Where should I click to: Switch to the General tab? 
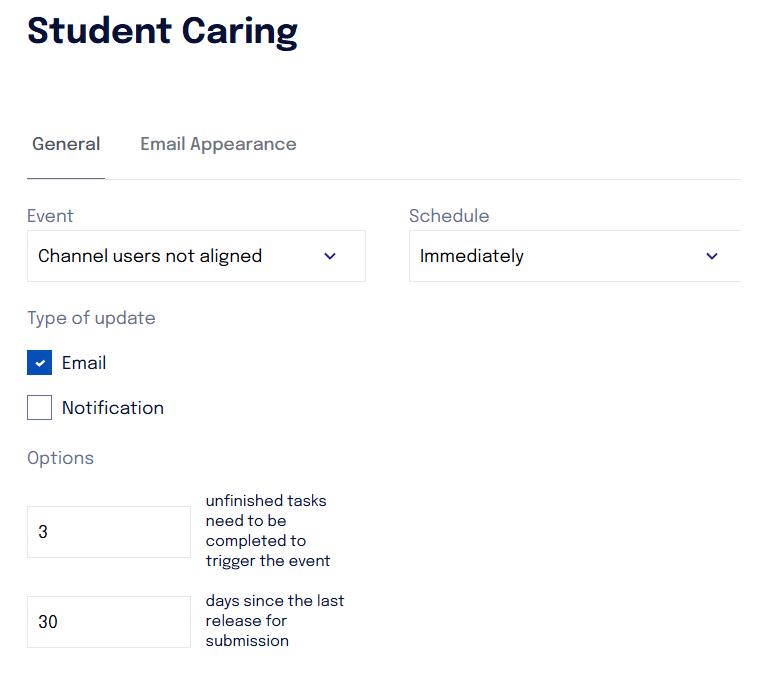pyautogui.click(x=66, y=144)
